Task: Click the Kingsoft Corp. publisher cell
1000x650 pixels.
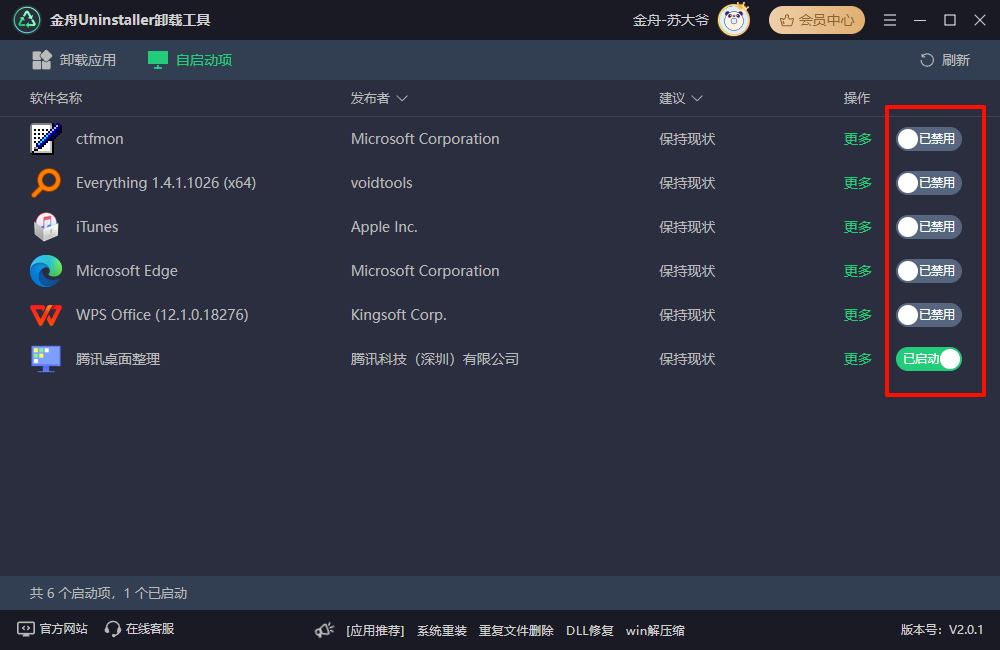Action: (399, 314)
